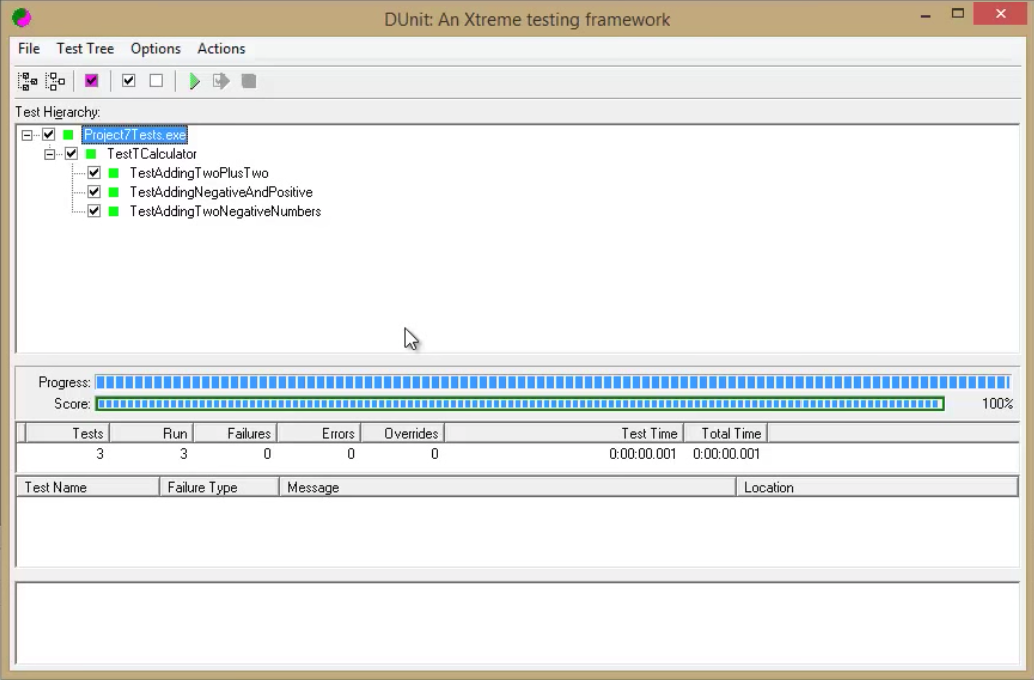This screenshot has width=1034, height=680.
Task: Click the Test Hierarchy label
Action: pos(57,112)
